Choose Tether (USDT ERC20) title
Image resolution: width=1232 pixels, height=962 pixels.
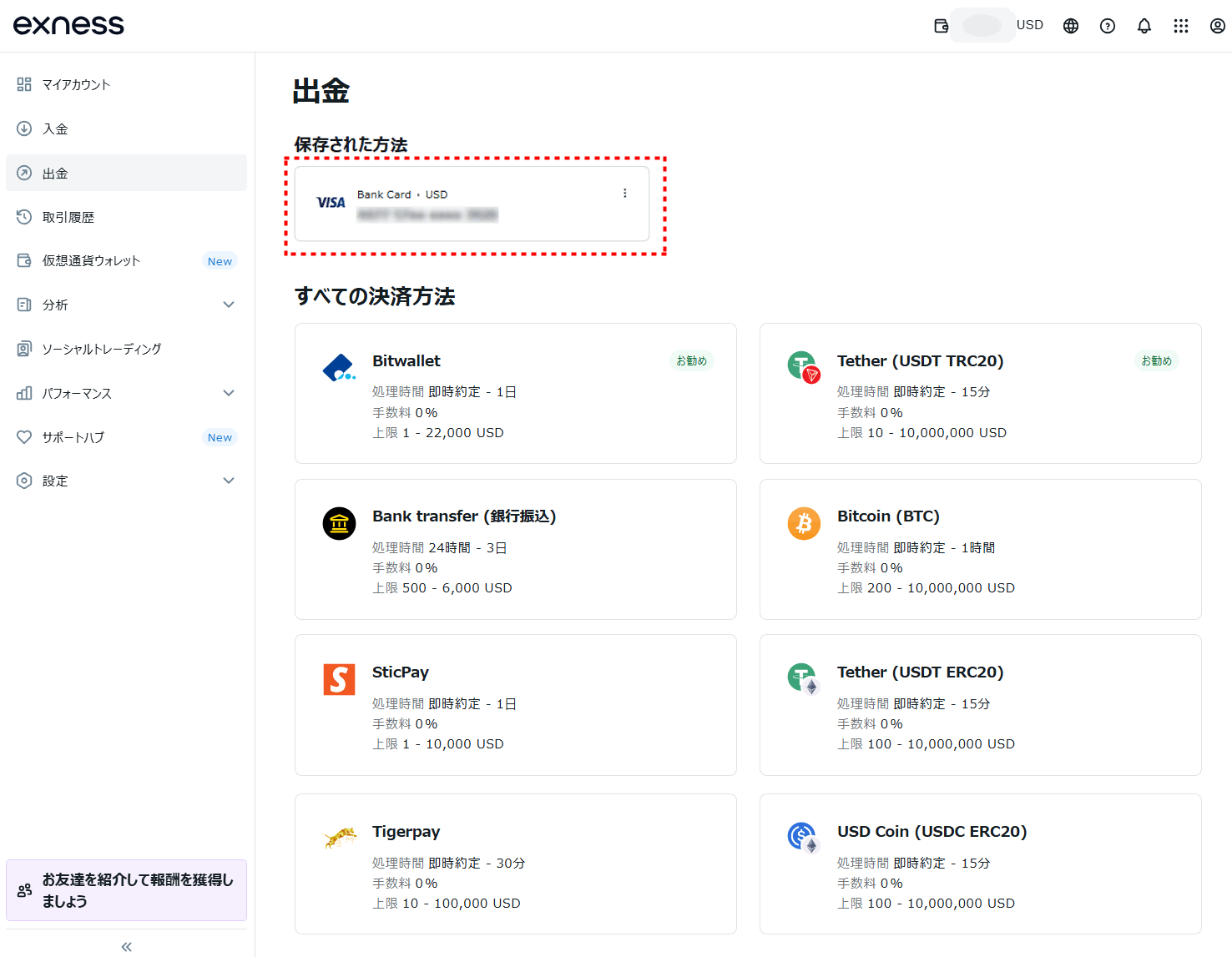pyautogui.click(x=920, y=672)
